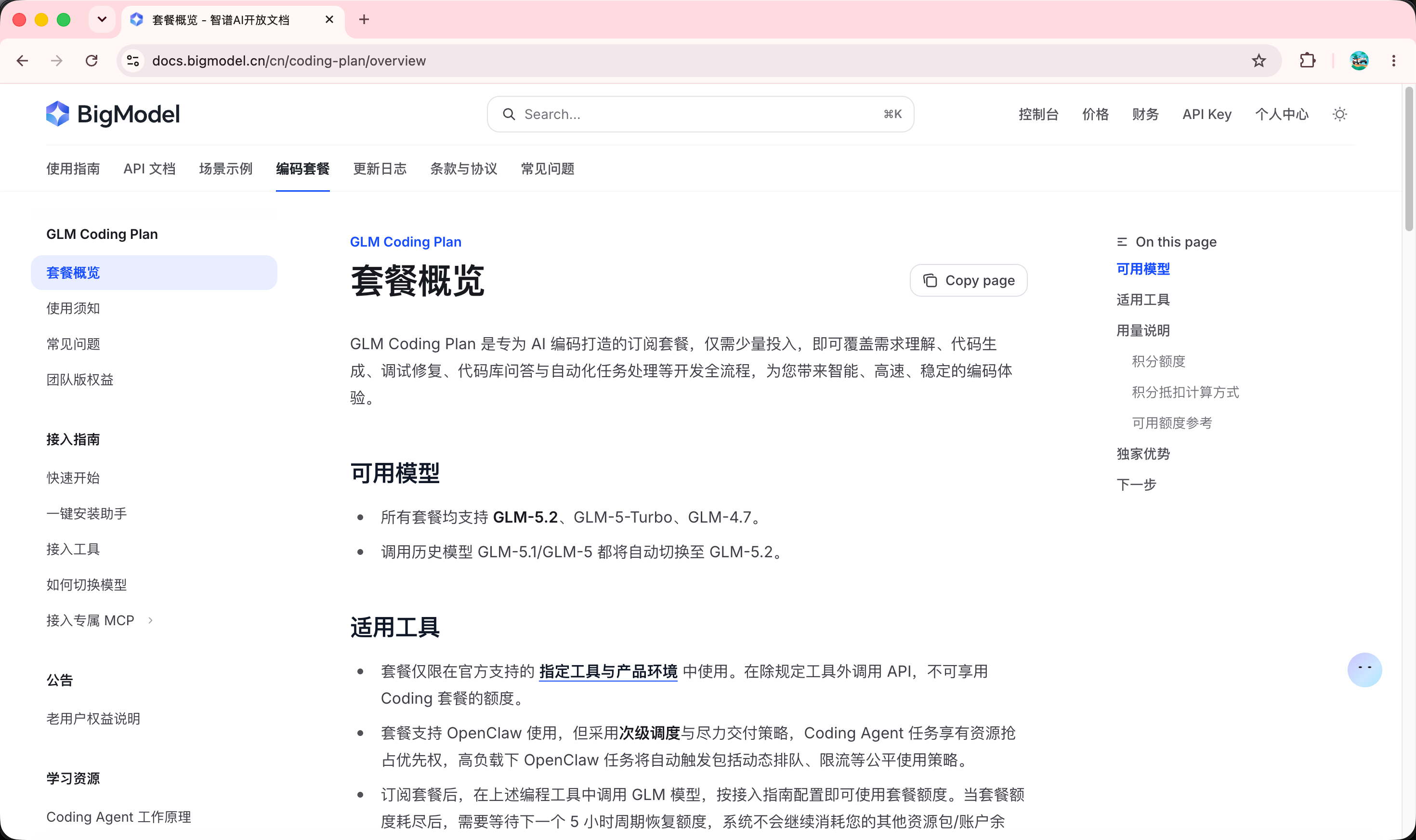Open the floating chat assistant bubble
1416x840 pixels.
pos(1364,669)
